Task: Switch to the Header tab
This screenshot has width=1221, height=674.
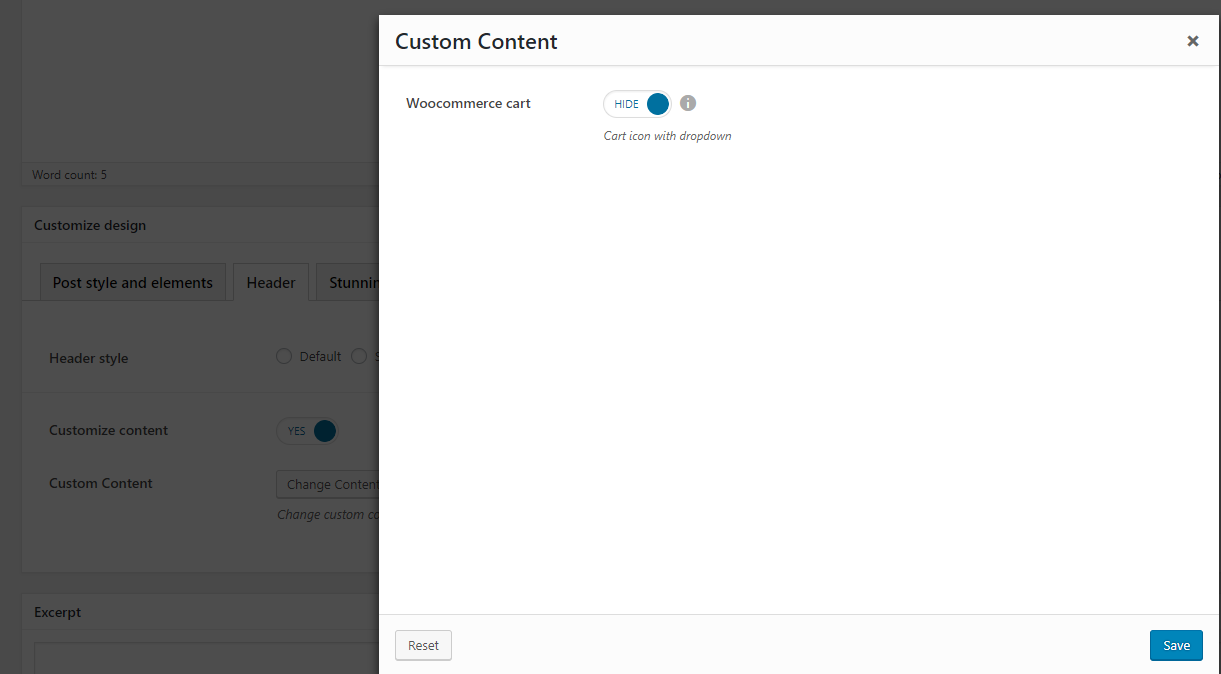Action: (x=271, y=282)
